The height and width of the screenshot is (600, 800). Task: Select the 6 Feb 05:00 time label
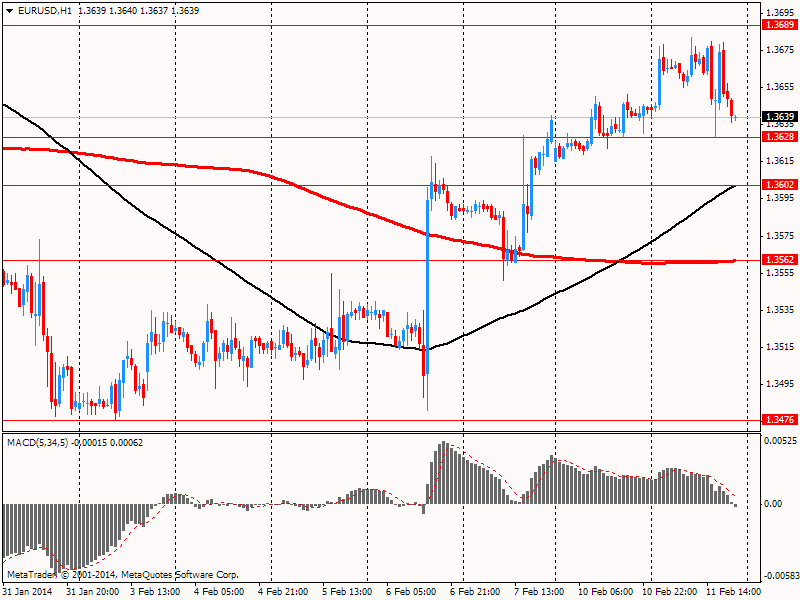click(411, 591)
